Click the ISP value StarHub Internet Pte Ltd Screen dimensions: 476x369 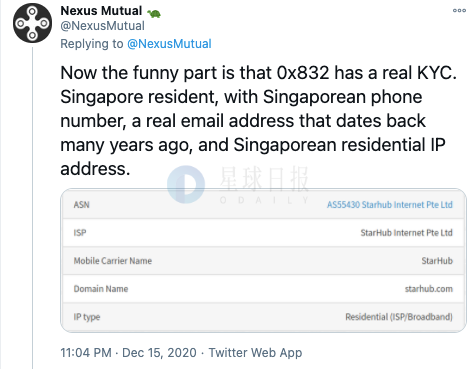(x=406, y=233)
